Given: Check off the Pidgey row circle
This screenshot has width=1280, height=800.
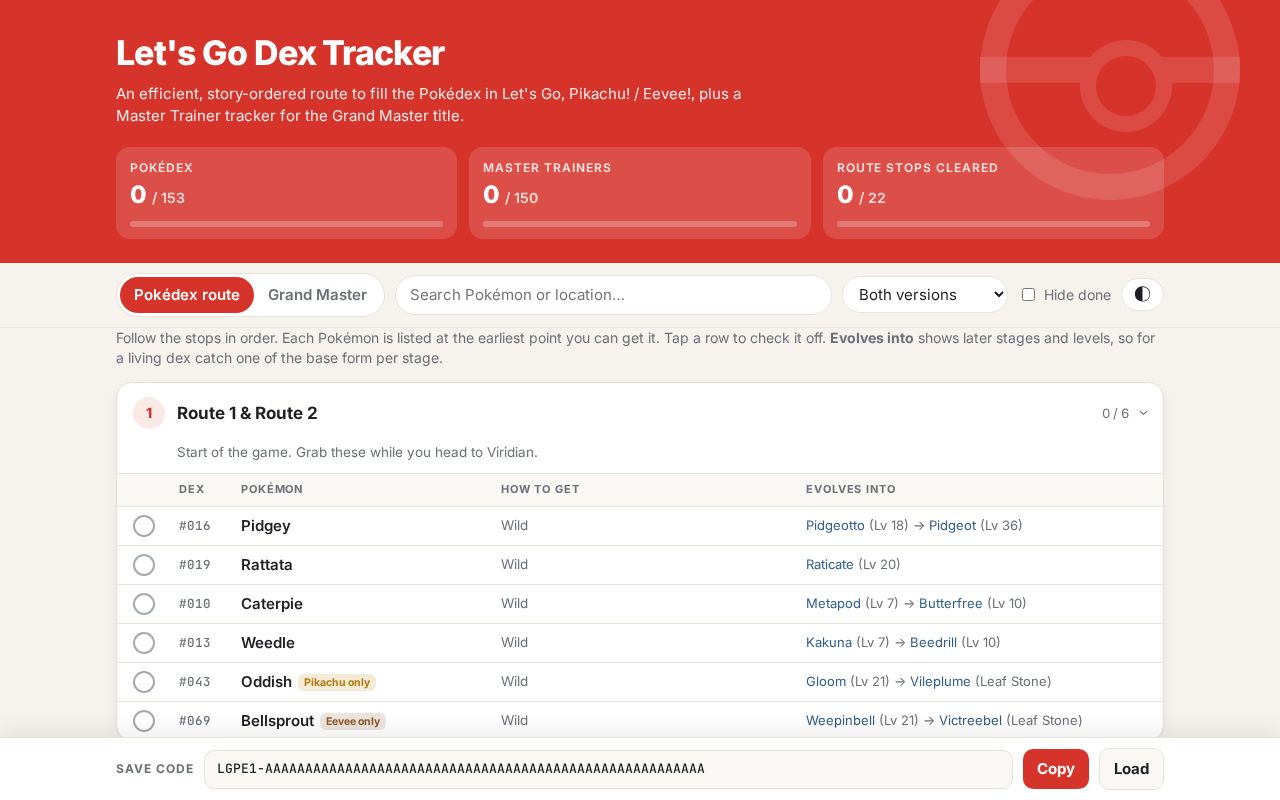Looking at the screenshot, I should (x=144, y=526).
